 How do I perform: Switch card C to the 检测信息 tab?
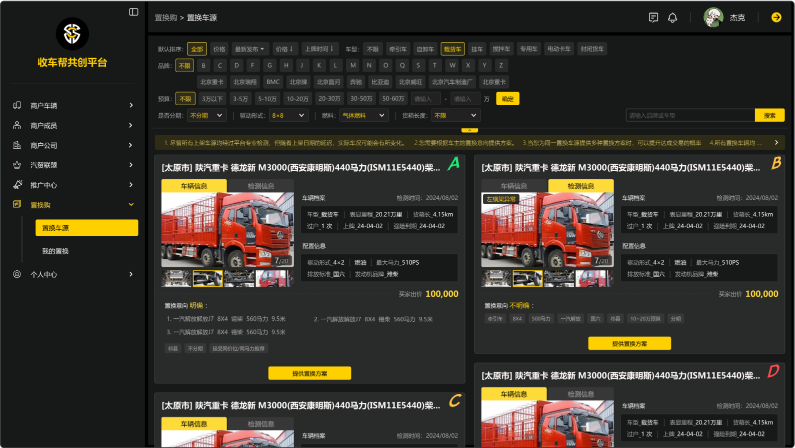pos(261,424)
